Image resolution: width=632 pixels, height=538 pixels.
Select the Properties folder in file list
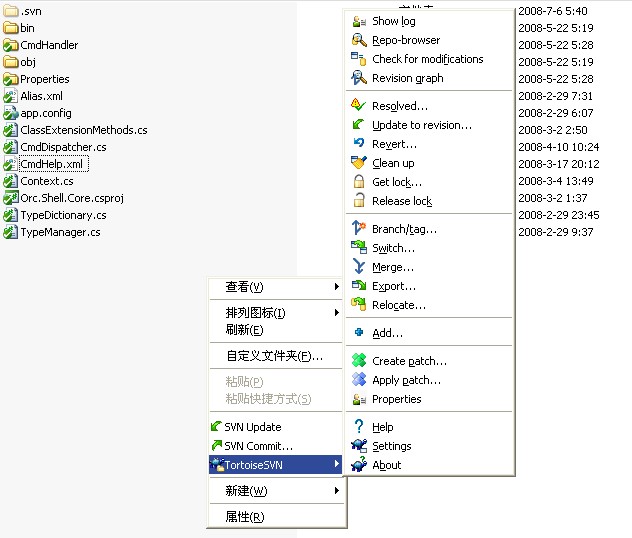coord(44,79)
